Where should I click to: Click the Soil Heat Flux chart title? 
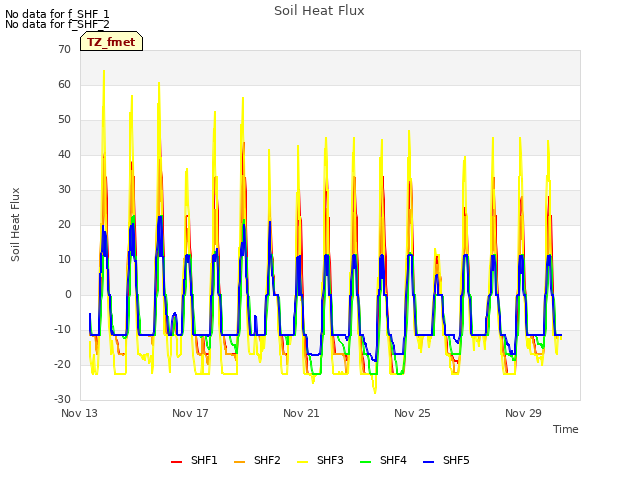click(319, 11)
